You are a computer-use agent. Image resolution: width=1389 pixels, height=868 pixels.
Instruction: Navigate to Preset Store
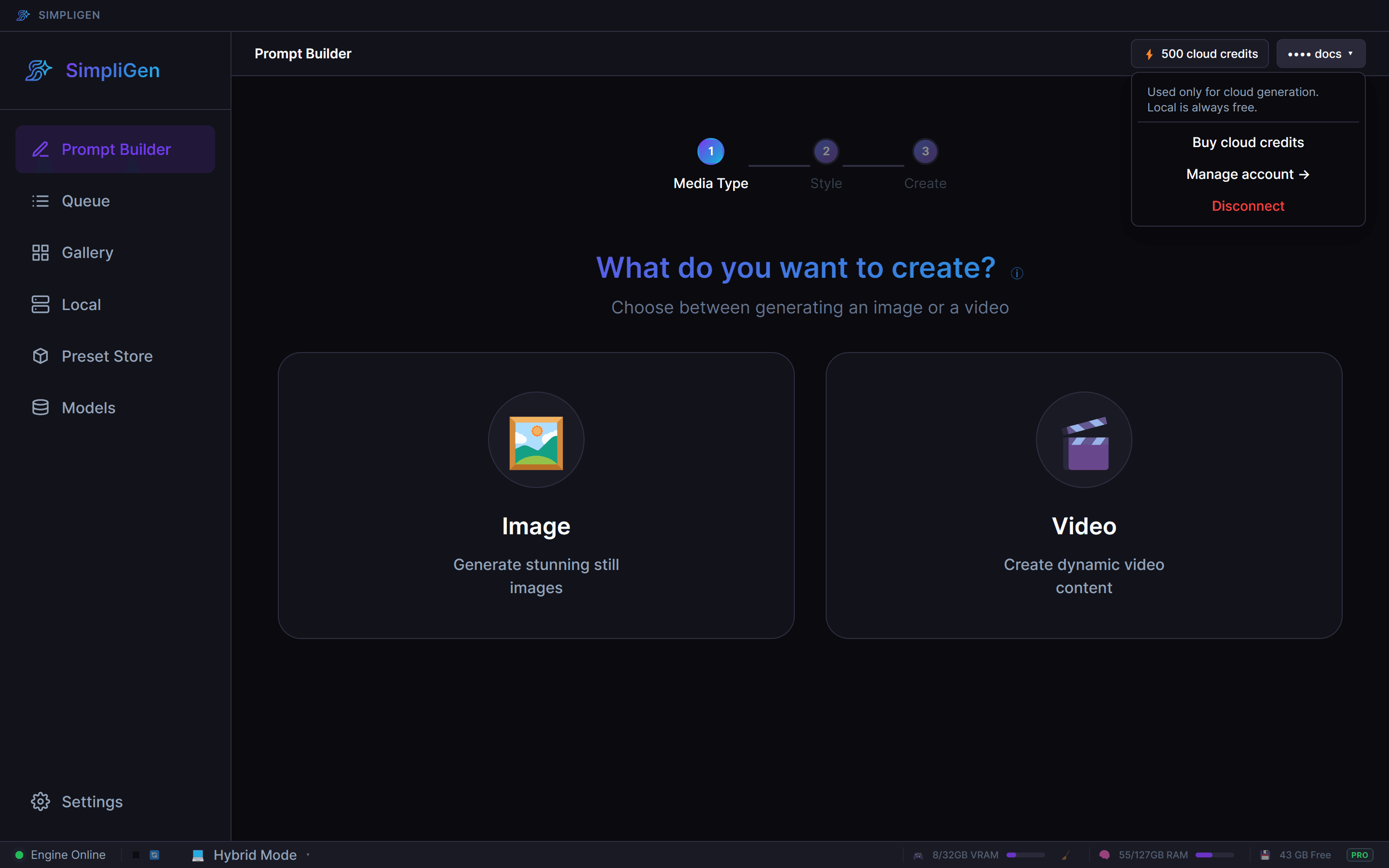pos(115,356)
